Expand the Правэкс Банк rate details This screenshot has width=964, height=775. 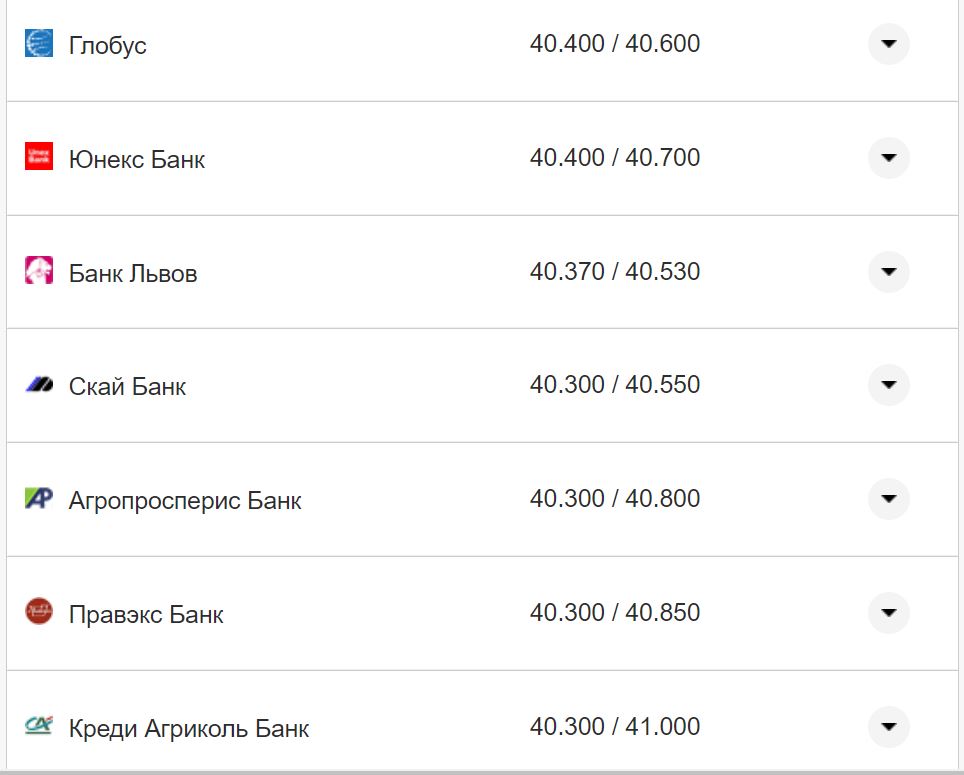click(x=888, y=613)
